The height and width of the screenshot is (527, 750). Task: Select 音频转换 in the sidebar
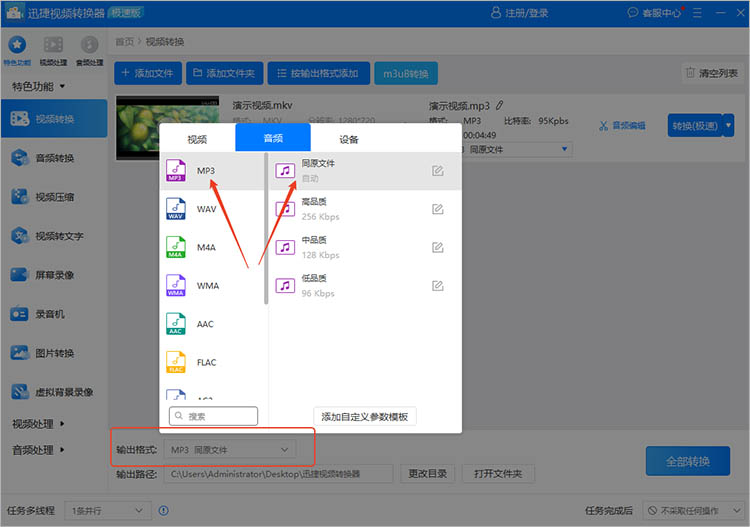(54, 158)
